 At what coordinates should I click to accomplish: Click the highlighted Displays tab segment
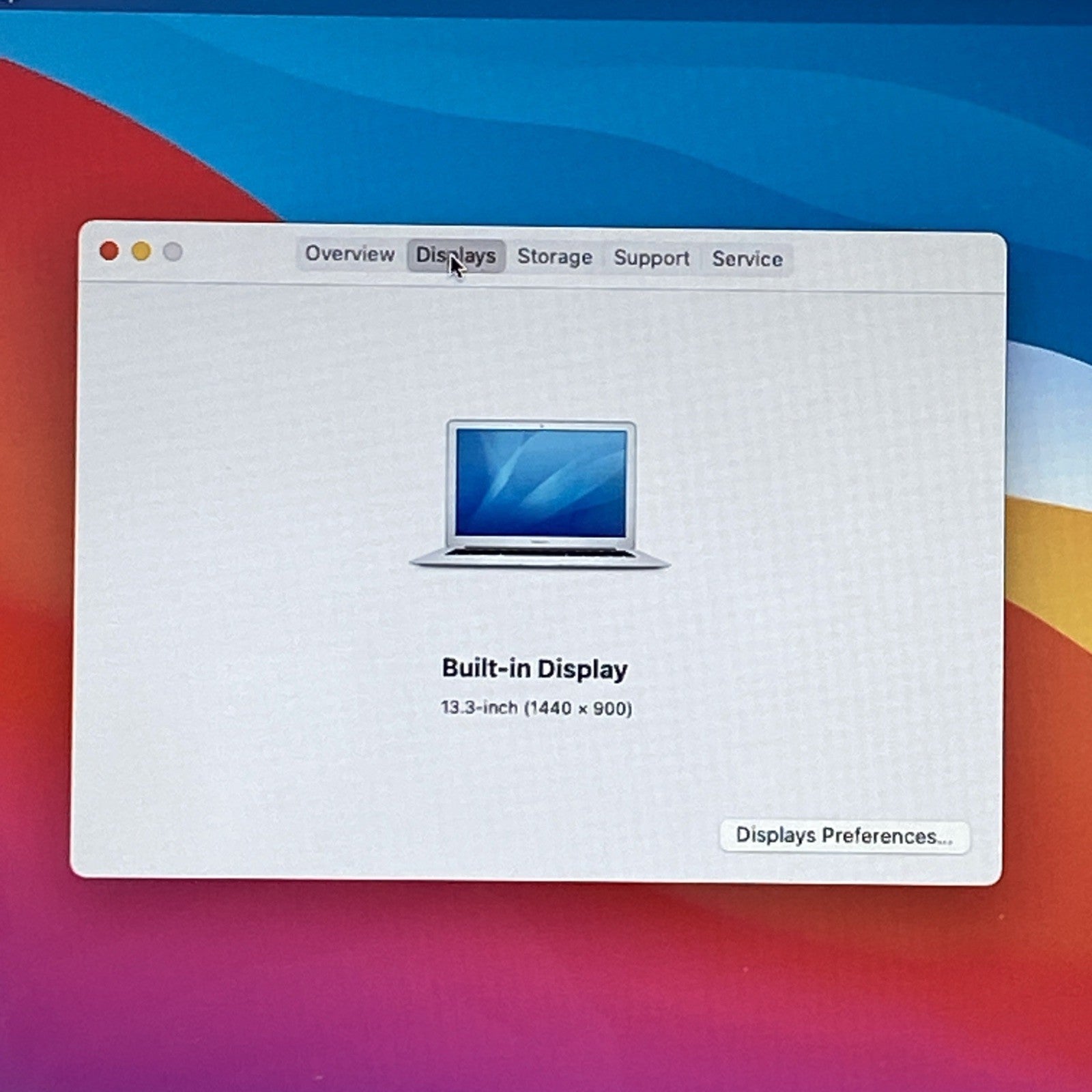coord(457,257)
